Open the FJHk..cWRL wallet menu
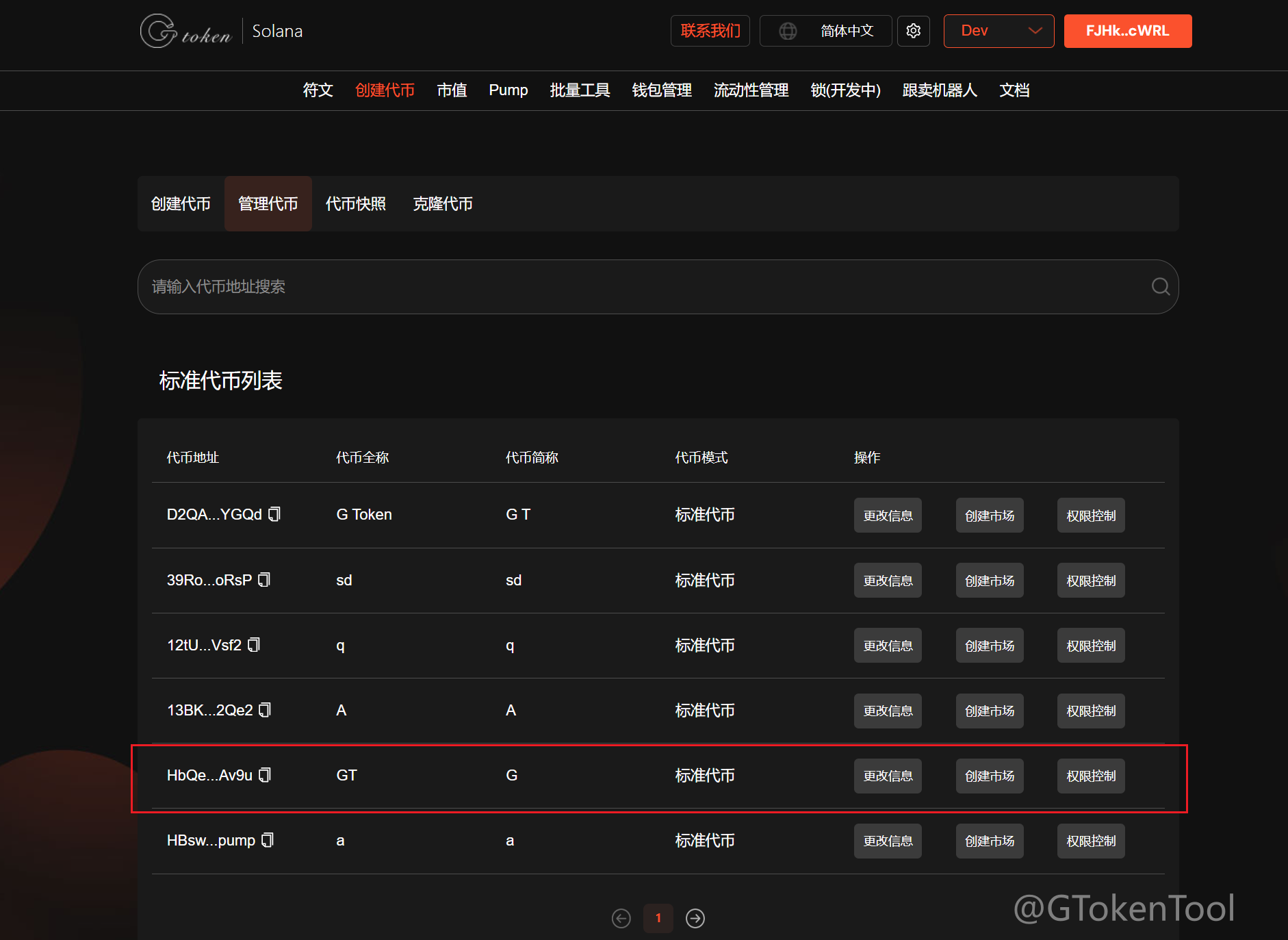 [x=1127, y=31]
